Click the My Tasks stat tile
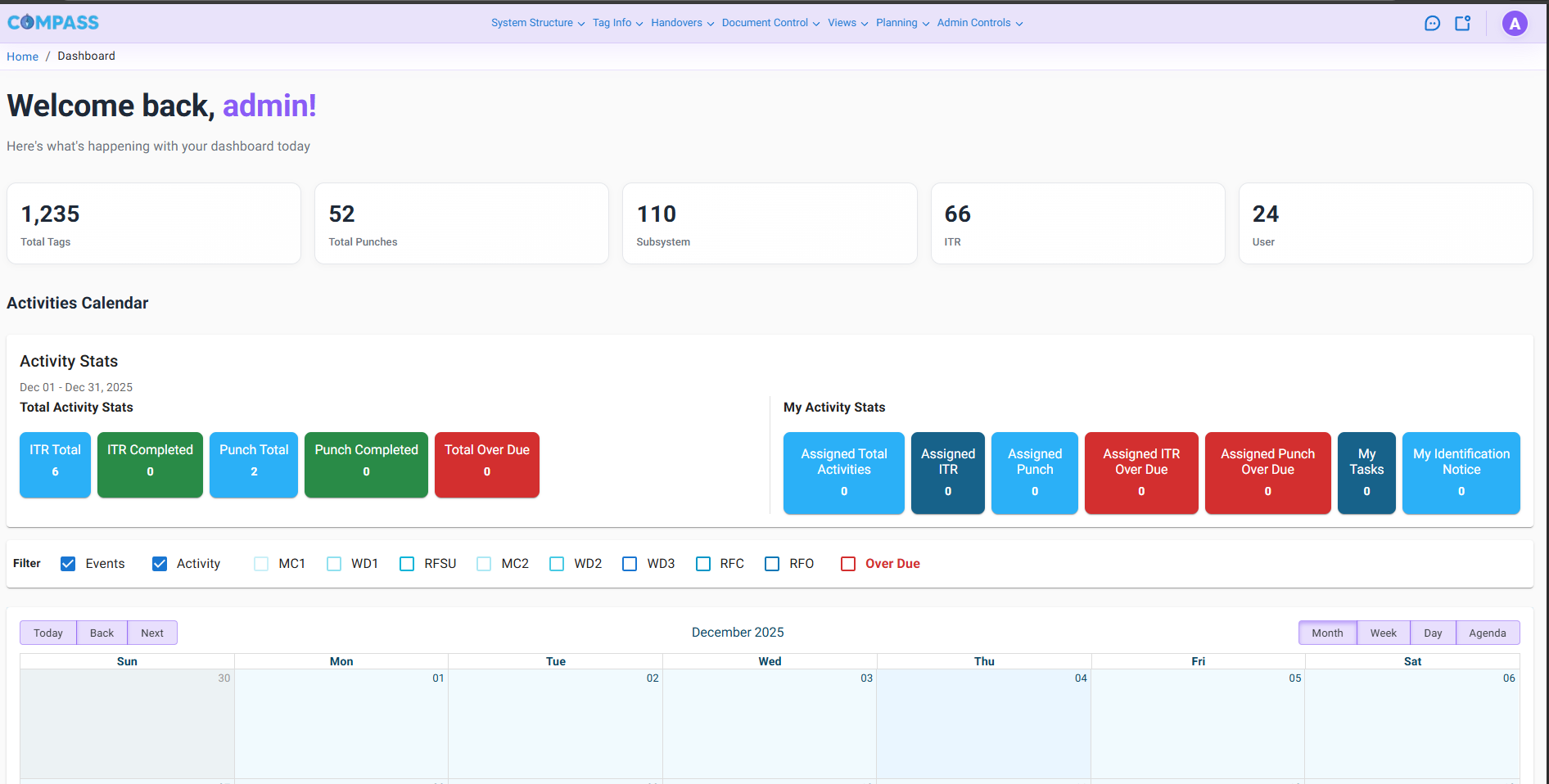The width and height of the screenshot is (1549, 784). click(1366, 473)
